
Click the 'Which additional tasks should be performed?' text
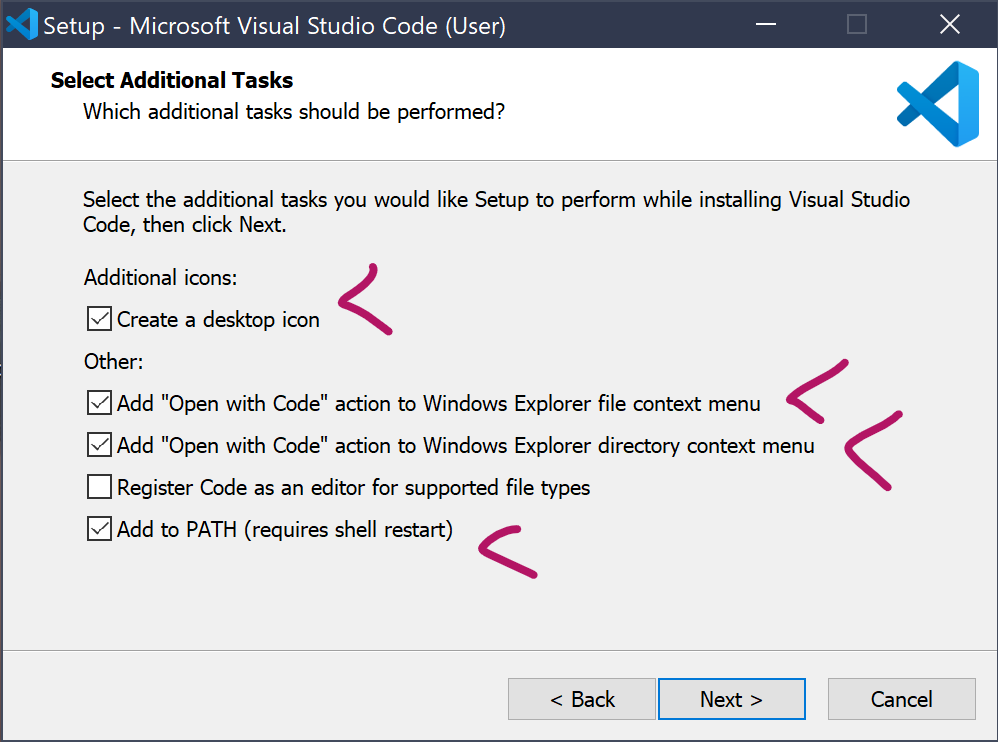pyautogui.click(x=294, y=111)
